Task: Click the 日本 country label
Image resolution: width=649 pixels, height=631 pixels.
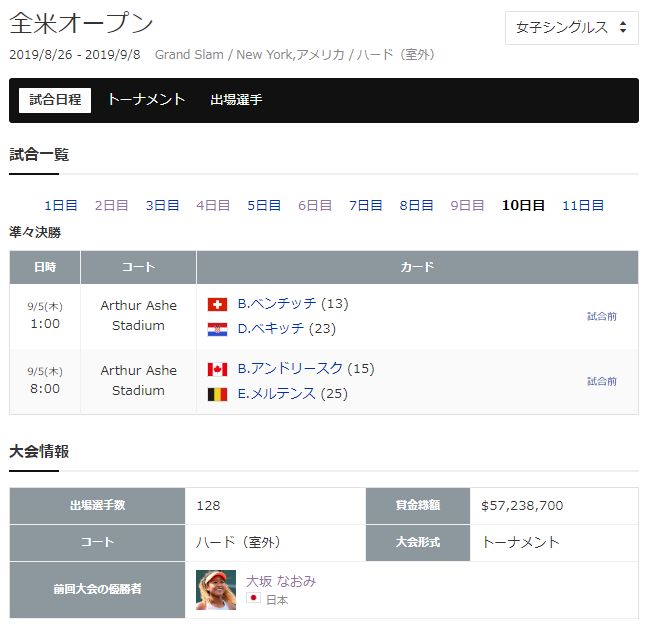Action: point(277,600)
